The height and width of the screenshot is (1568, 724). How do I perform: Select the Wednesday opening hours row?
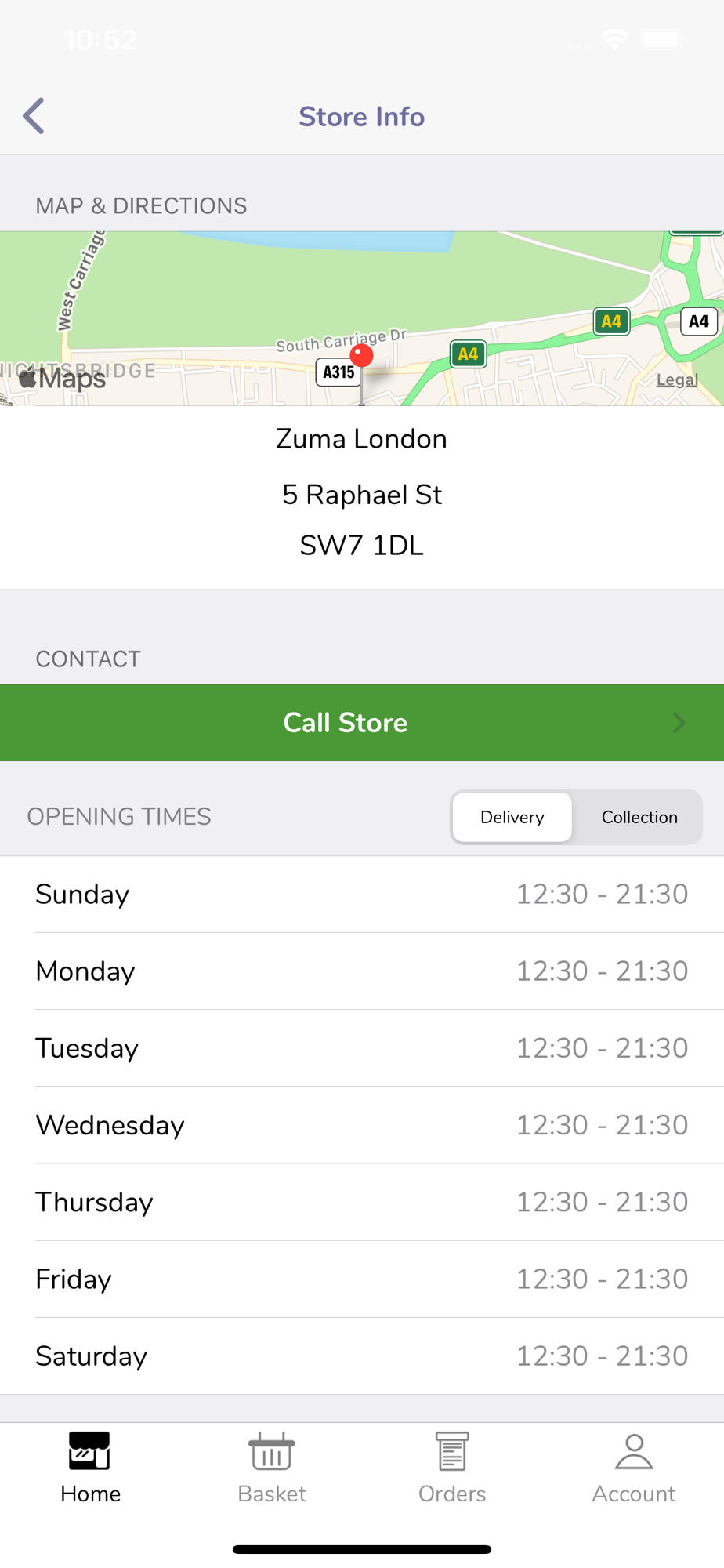tap(362, 1125)
